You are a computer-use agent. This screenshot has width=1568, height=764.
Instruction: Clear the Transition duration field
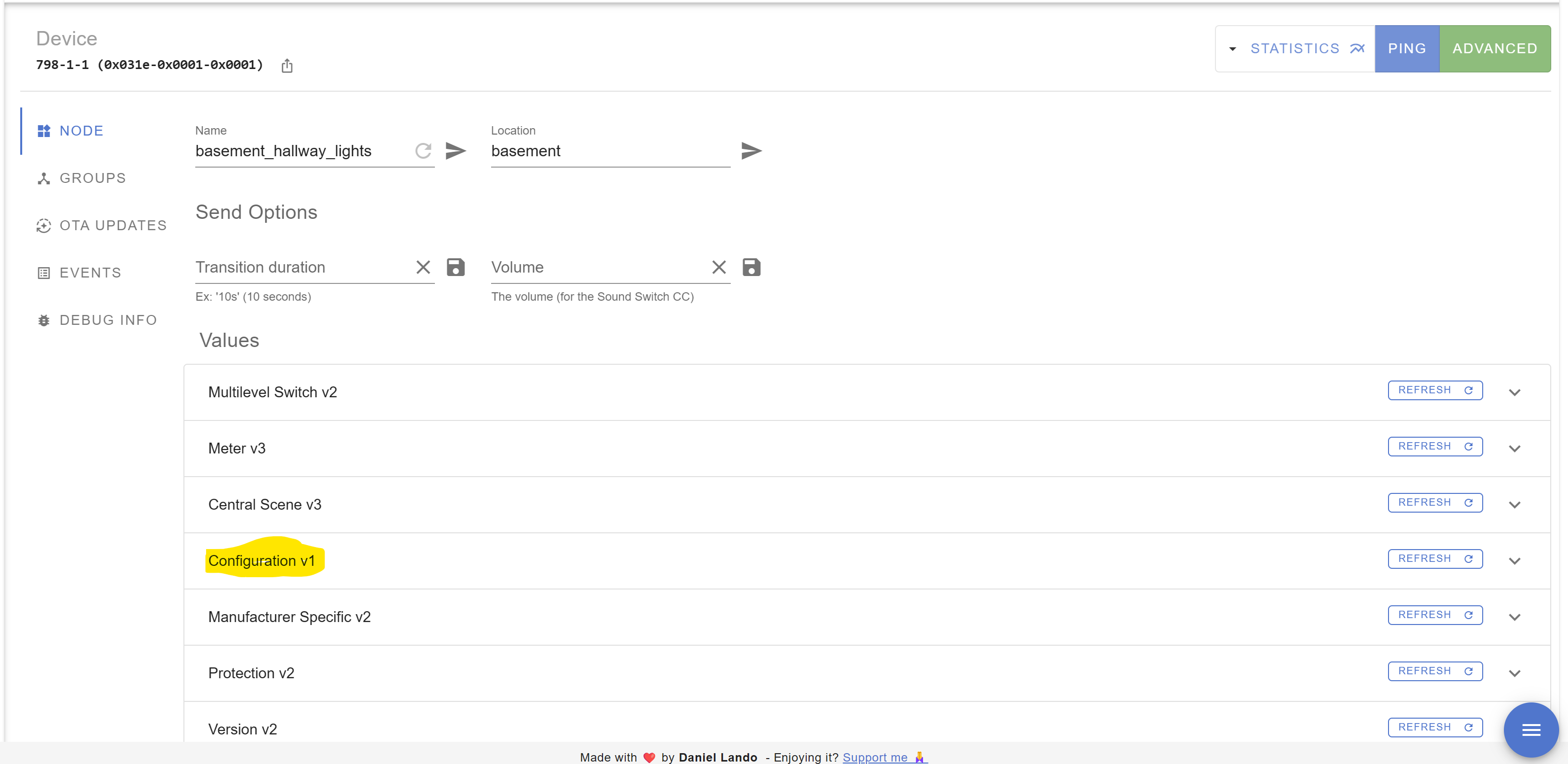point(423,268)
